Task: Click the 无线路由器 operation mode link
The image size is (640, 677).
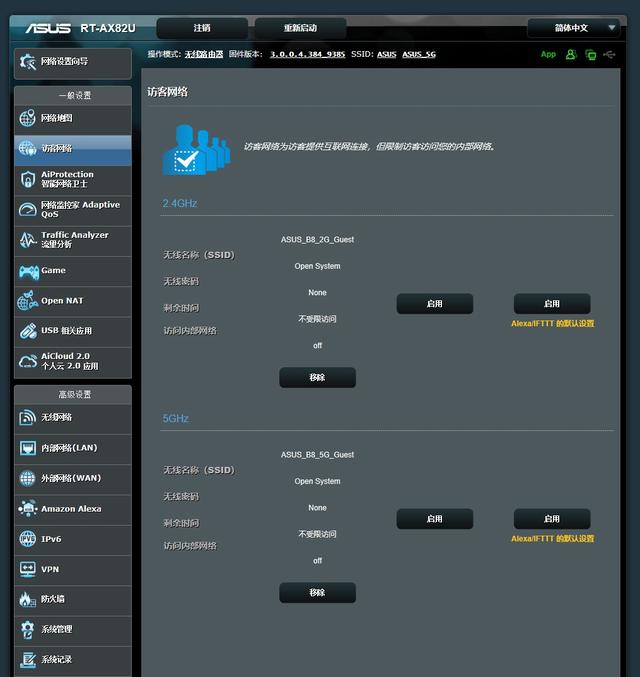Action: [x=204, y=54]
